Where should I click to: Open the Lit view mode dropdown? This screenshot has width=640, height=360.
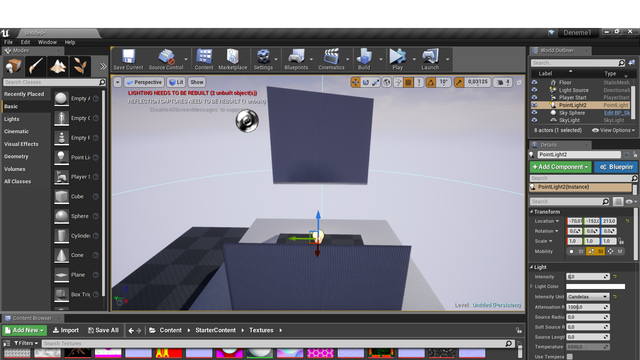pos(176,82)
